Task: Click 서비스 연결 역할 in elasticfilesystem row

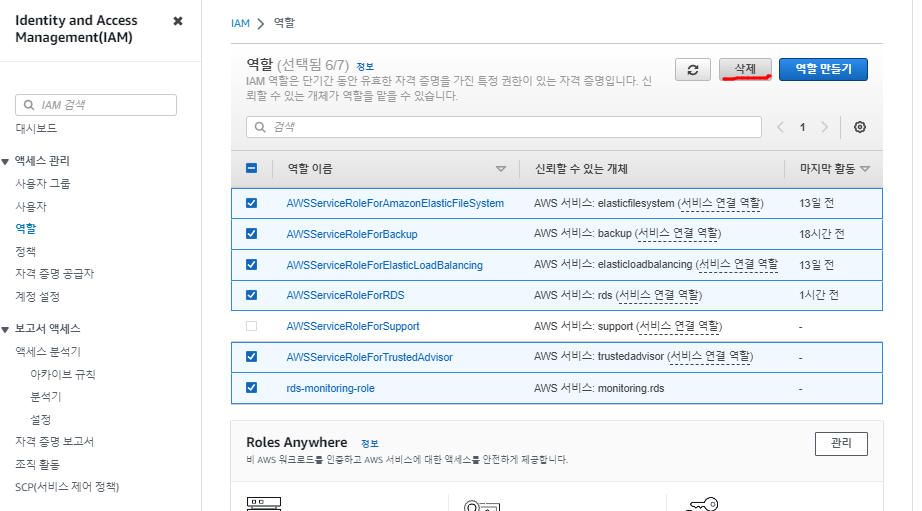Action: (x=720, y=203)
